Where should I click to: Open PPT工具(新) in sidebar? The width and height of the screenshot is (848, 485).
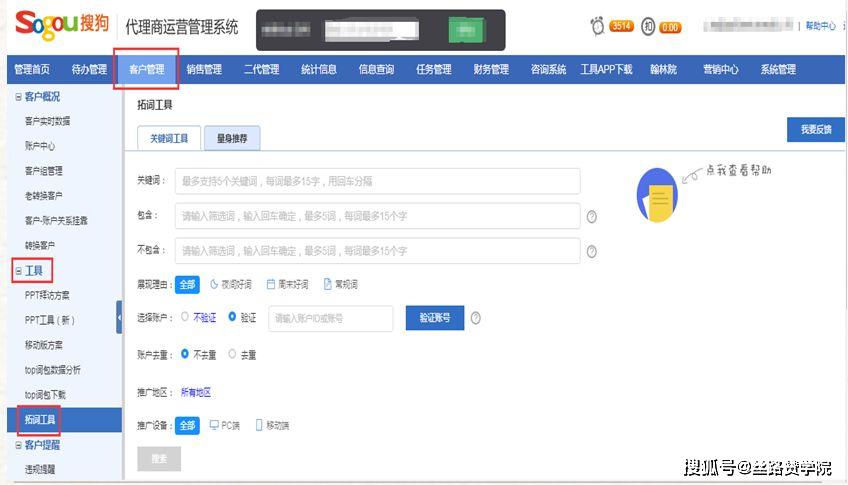click(50, 320)
